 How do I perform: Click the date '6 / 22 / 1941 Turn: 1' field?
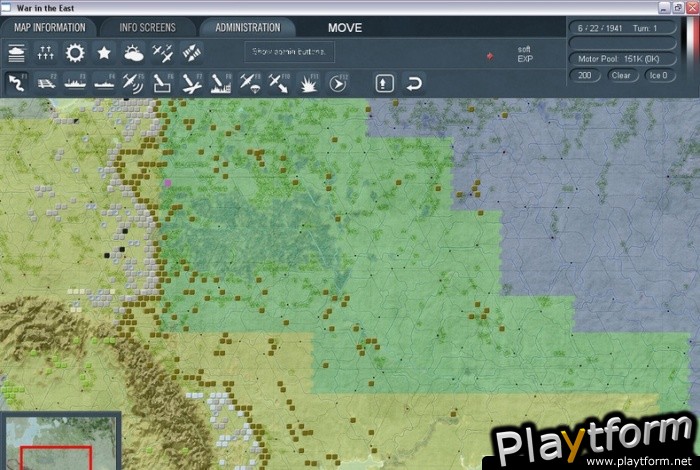623,28
